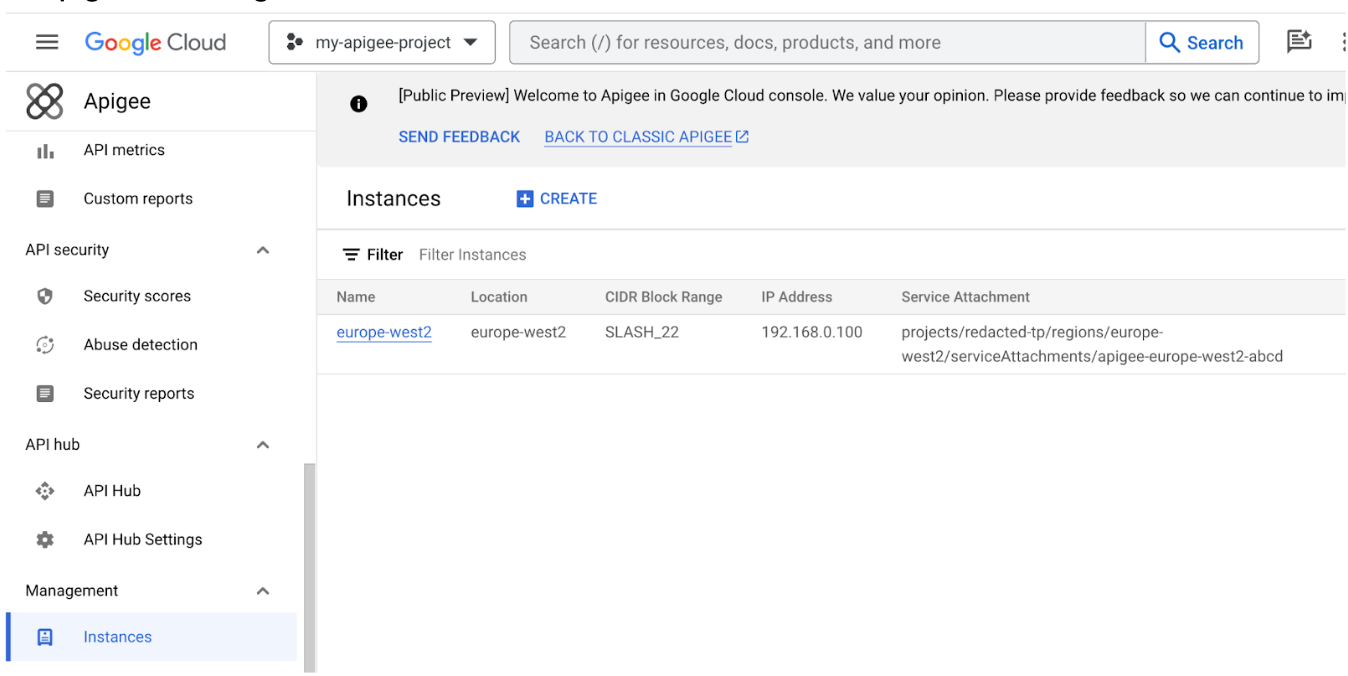Click the Abuse detection icon
The height and width of the screenshot is (676, 1348).
coord(45,344)
